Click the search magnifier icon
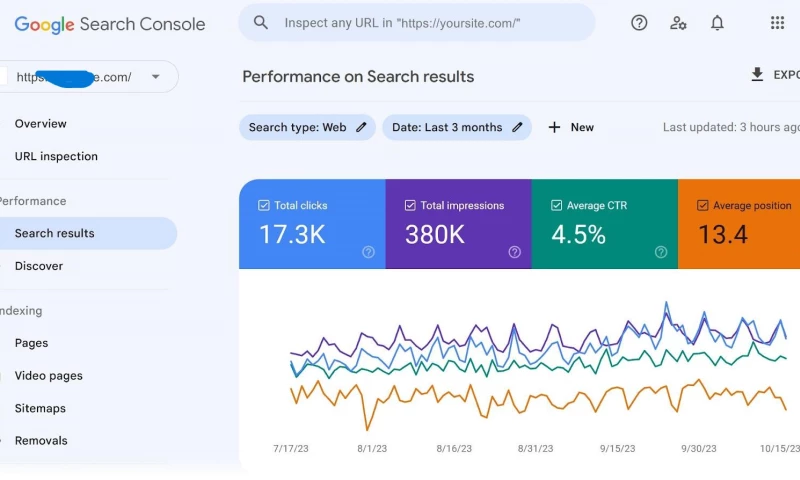This screenshot has height=480, width=800. click(x=261, y=22)
